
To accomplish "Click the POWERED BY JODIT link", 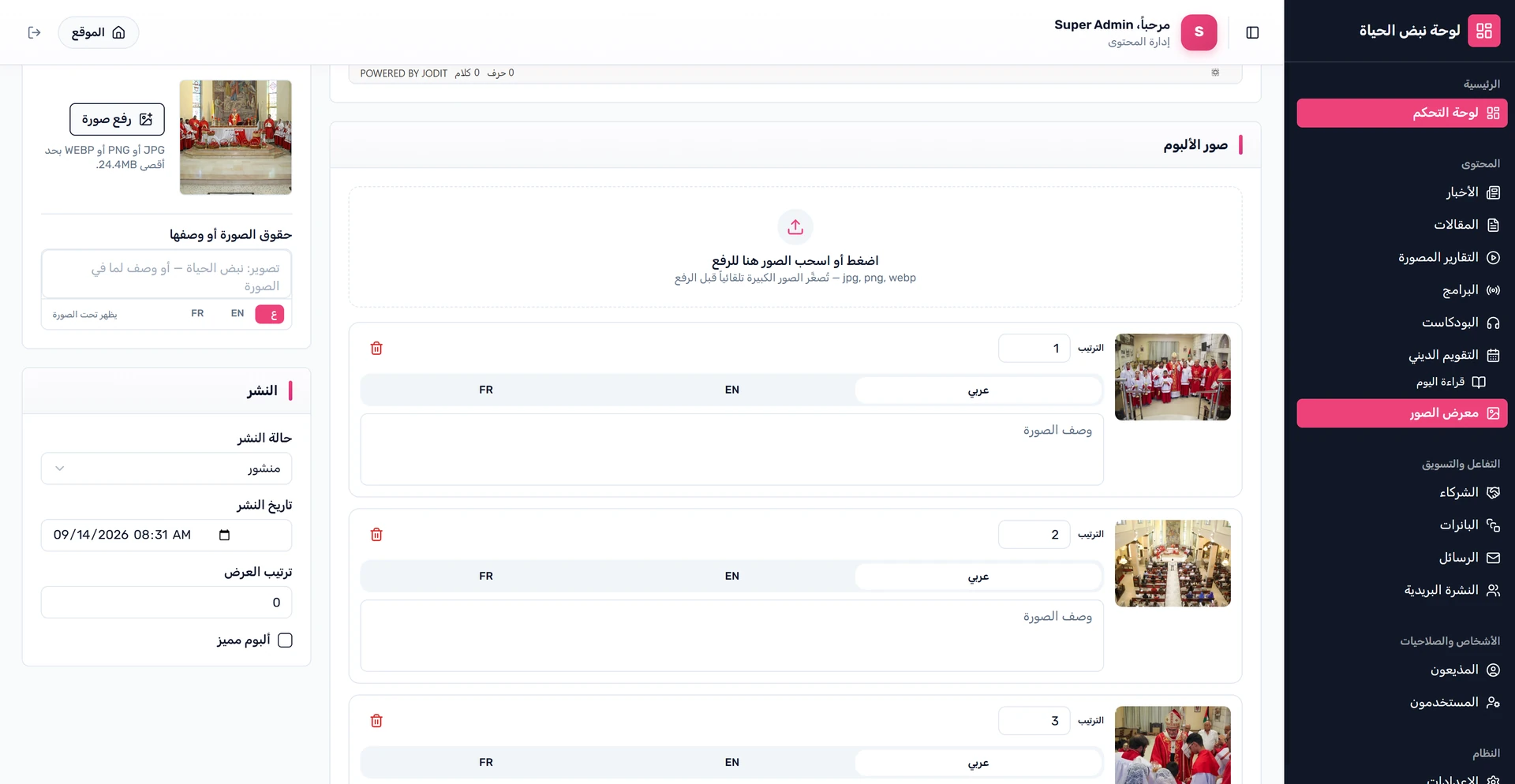I will [403, 73].
